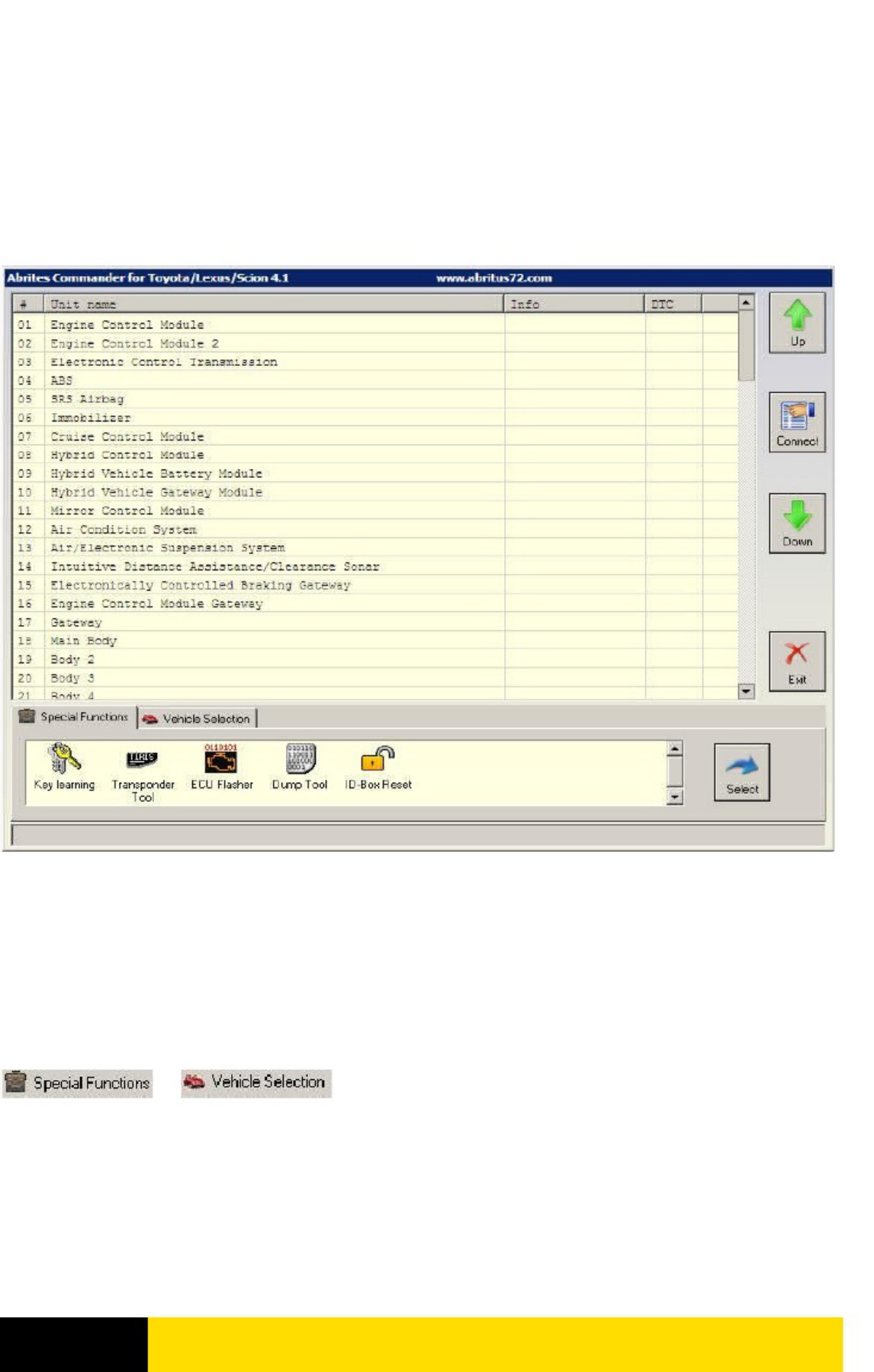Select the Body 2 row
874x1372 pixels.
(x=376, y=659)
